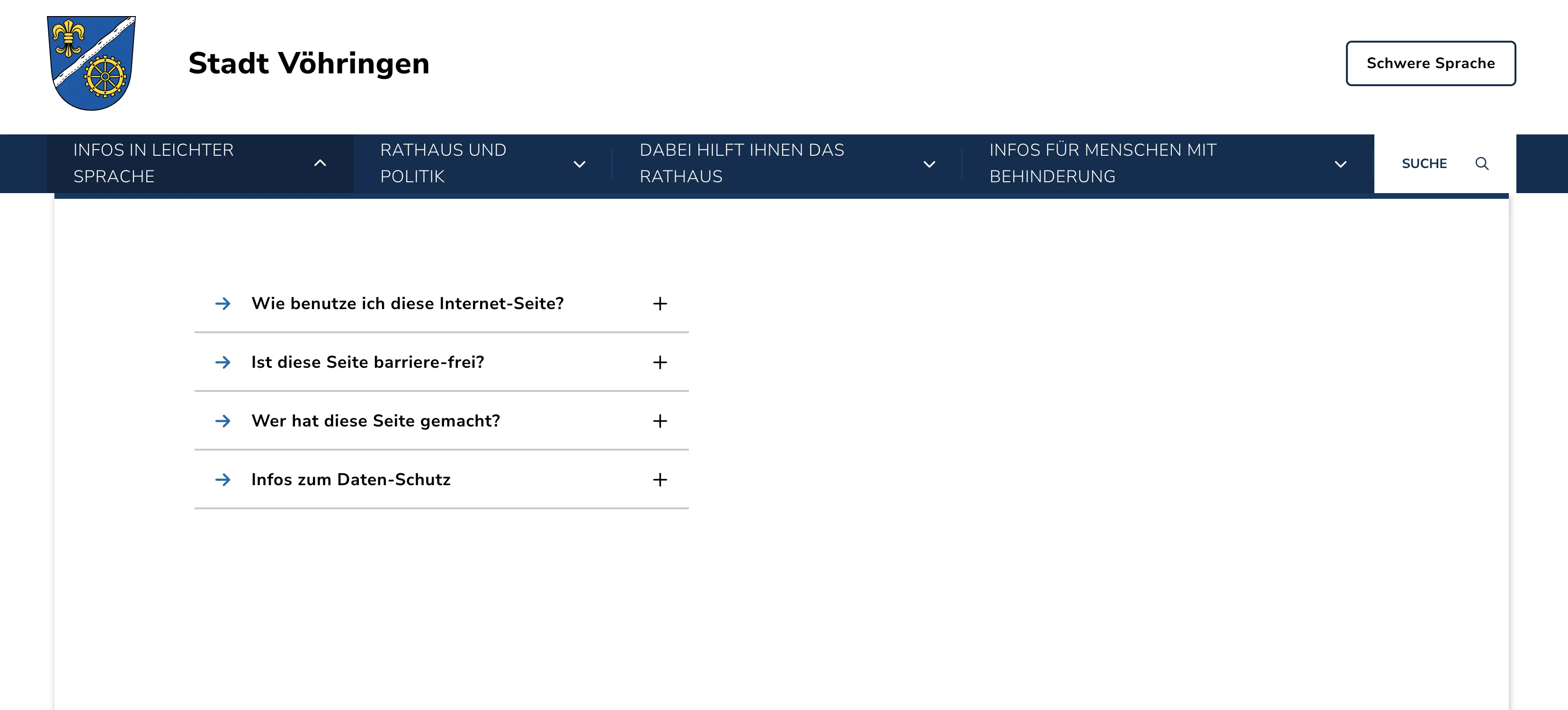Viewport: 1568px width, 710px height.
Task: Click arrow icon beside "Ist diese Seite barriere-frei?"
Action: (223, 363)
